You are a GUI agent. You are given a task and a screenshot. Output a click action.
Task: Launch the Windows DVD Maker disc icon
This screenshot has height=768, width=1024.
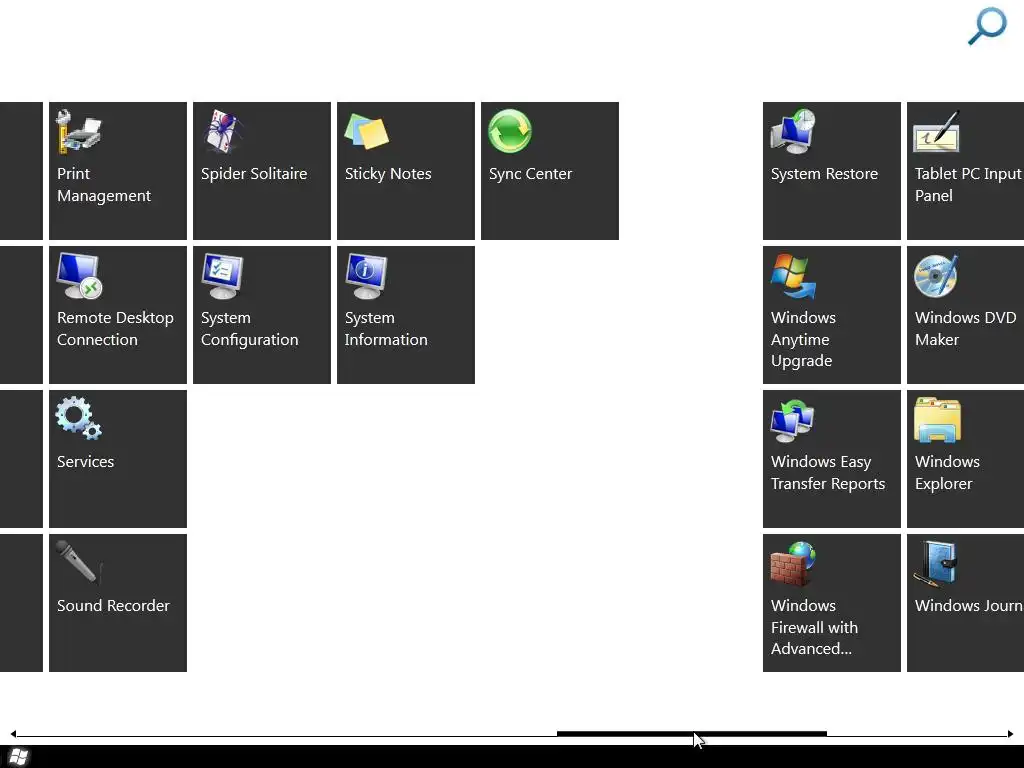click(x=936, y=276)
